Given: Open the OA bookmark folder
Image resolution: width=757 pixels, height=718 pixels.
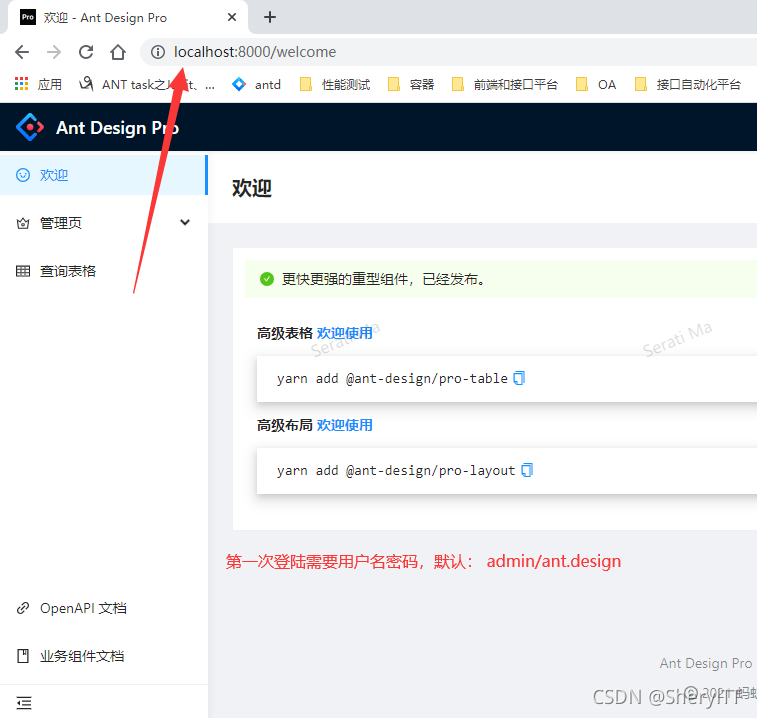Looking at the screenshot, I should click(x=596, y=84).
